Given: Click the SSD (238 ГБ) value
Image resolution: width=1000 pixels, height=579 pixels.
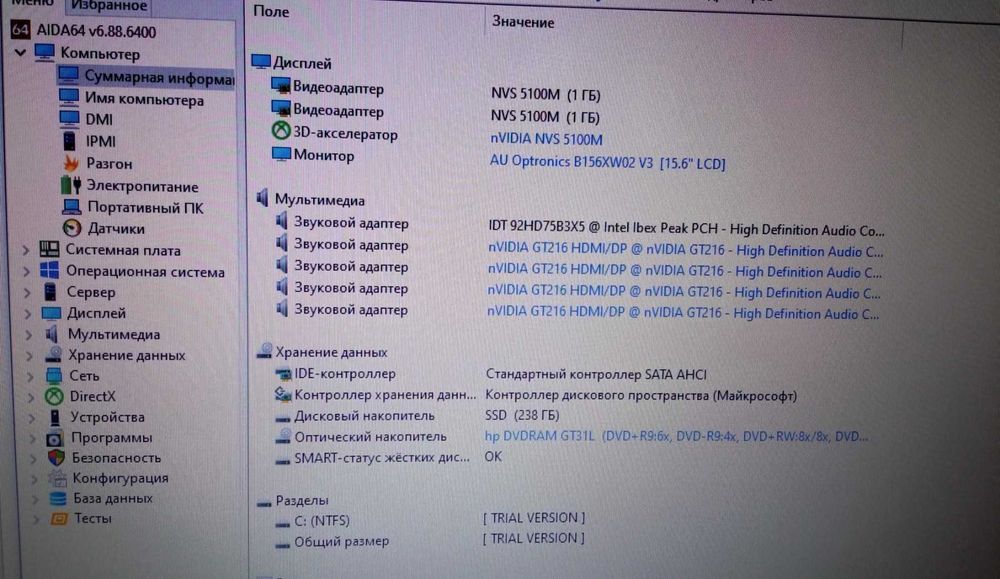Looking at the screenshot, I should click(522, 415).
